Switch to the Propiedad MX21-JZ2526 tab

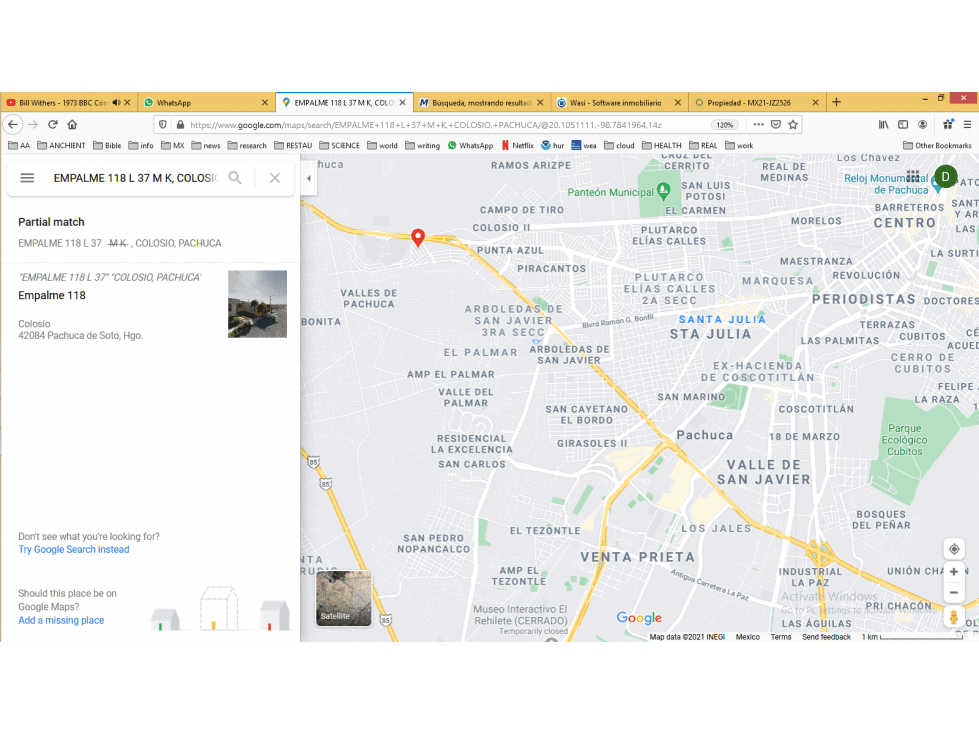click(x=756, y=102)
